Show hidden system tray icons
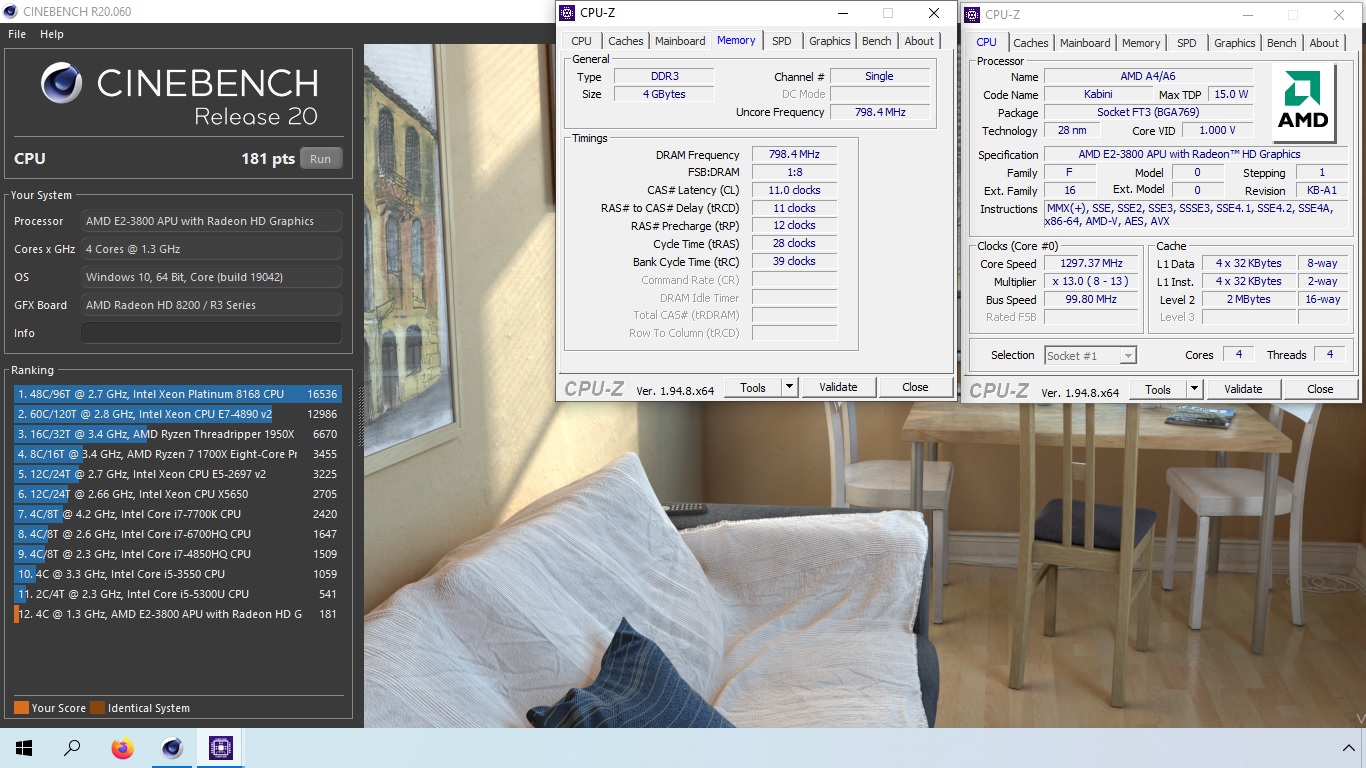Viewport: 1366px width, 768px height. point(1347,748)
